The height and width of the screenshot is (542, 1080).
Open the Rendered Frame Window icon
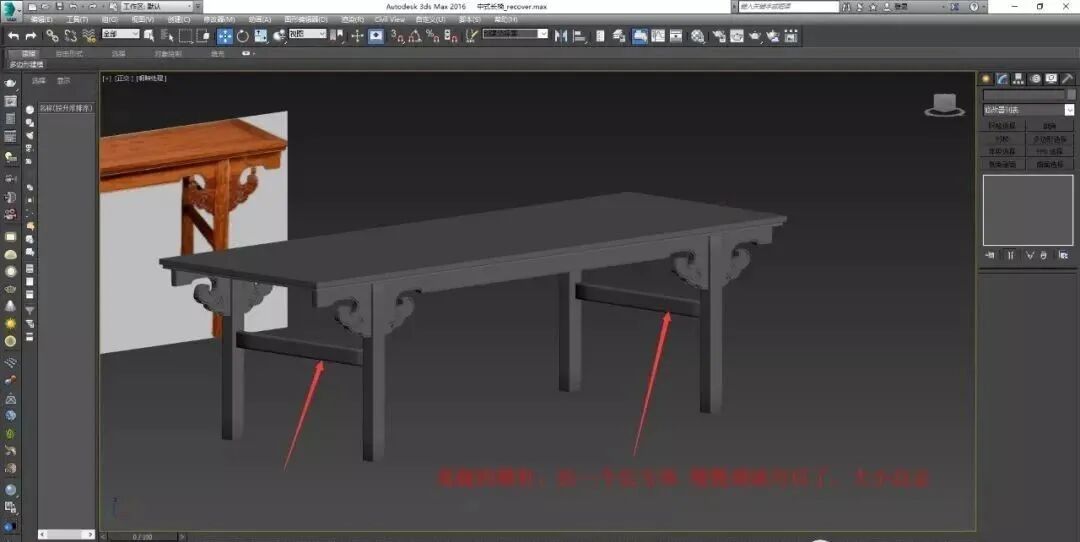tap(737, 36)
